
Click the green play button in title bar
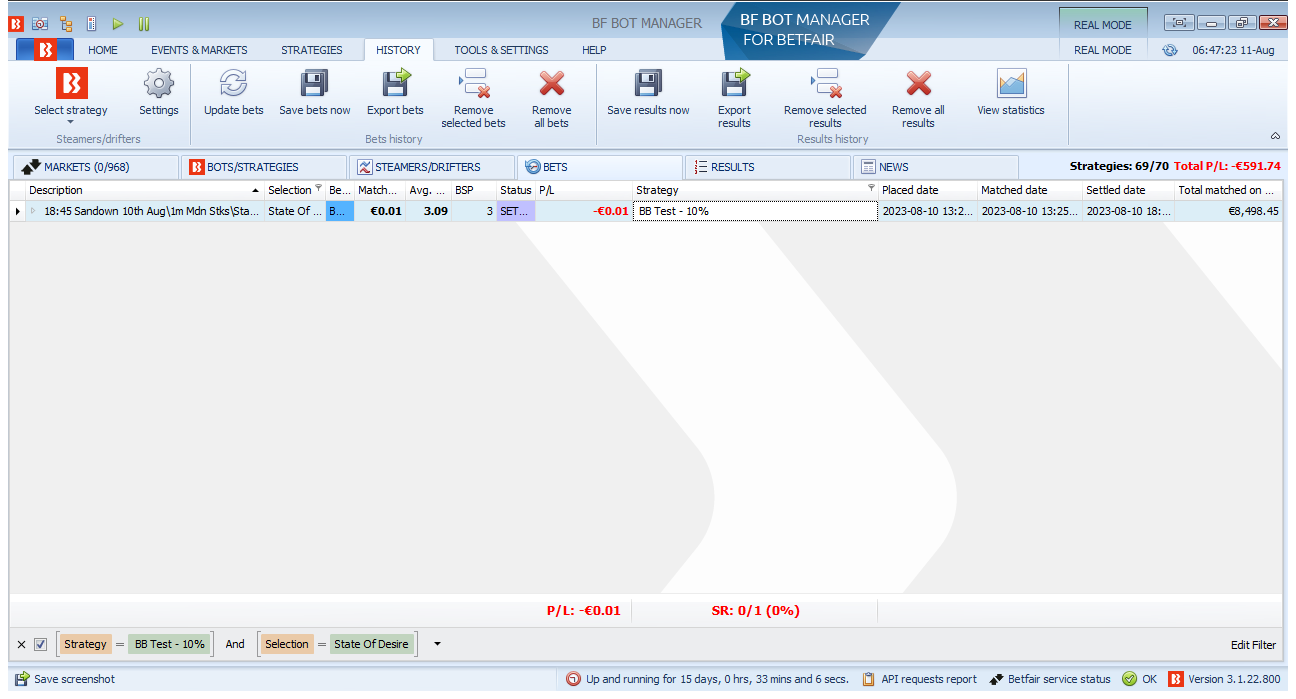pyautogui.click(x=118, y=23)
